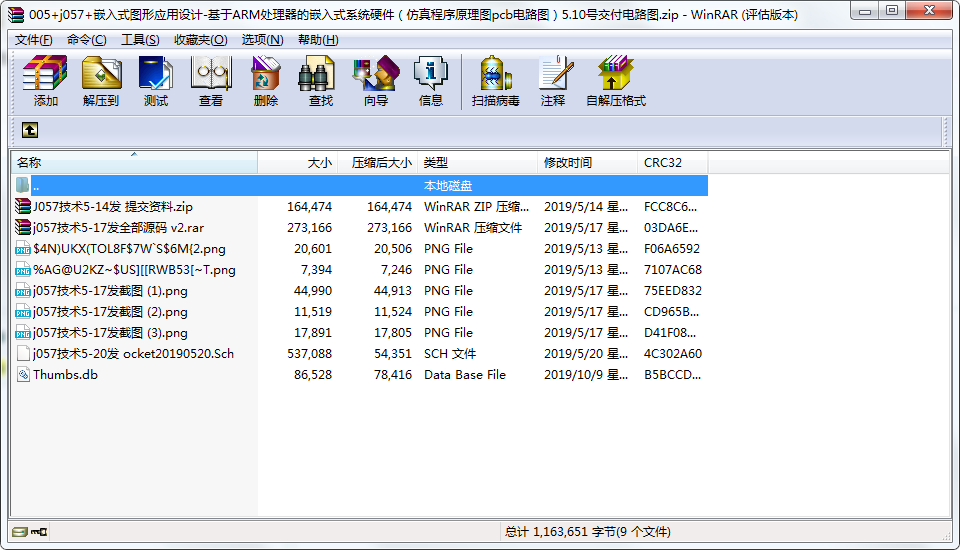Select the Thumbs.db file name
The height and width of the screenshot is (550, 960).
(66, 374)
